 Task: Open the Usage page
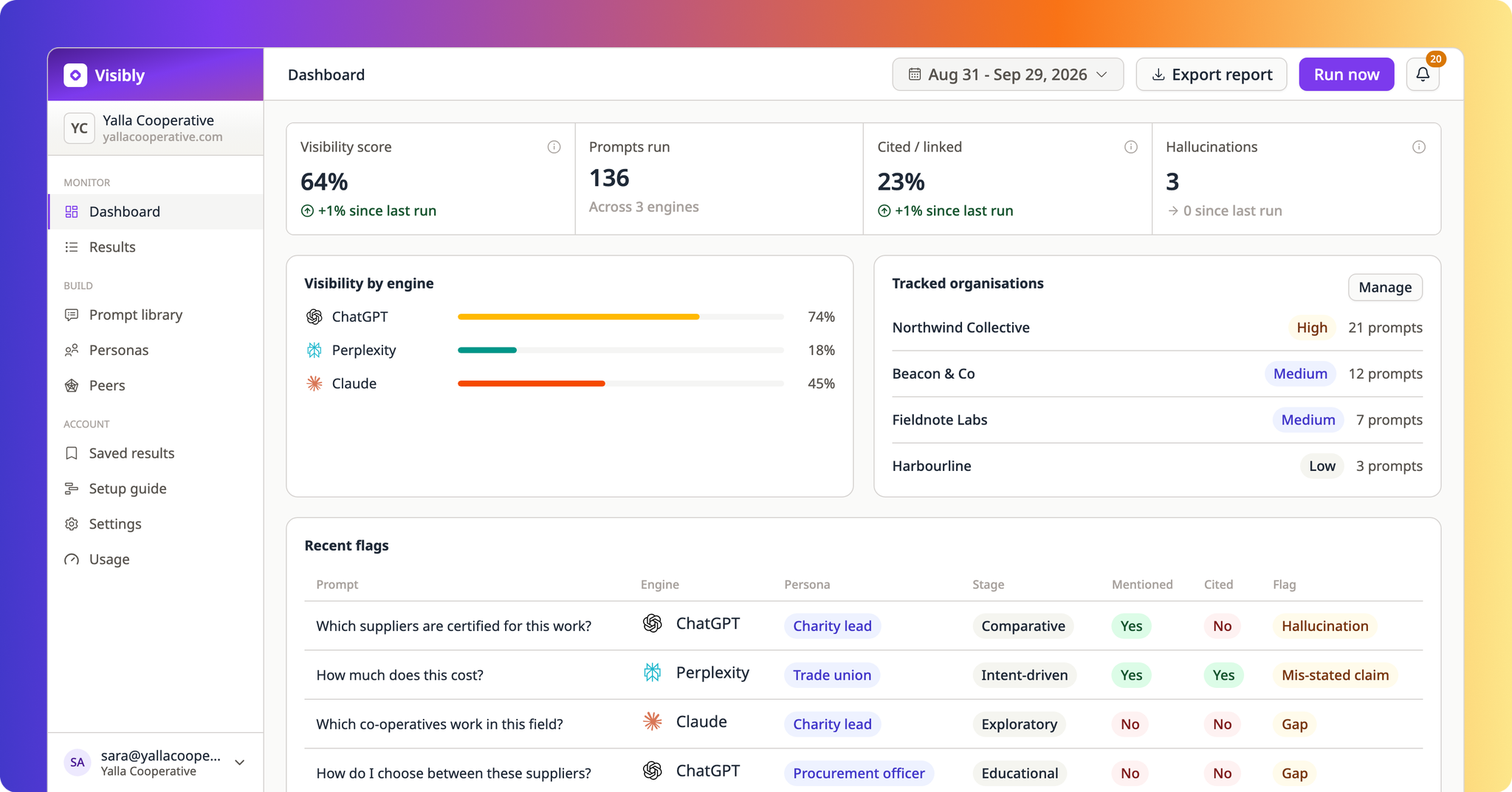pos(156,559)
